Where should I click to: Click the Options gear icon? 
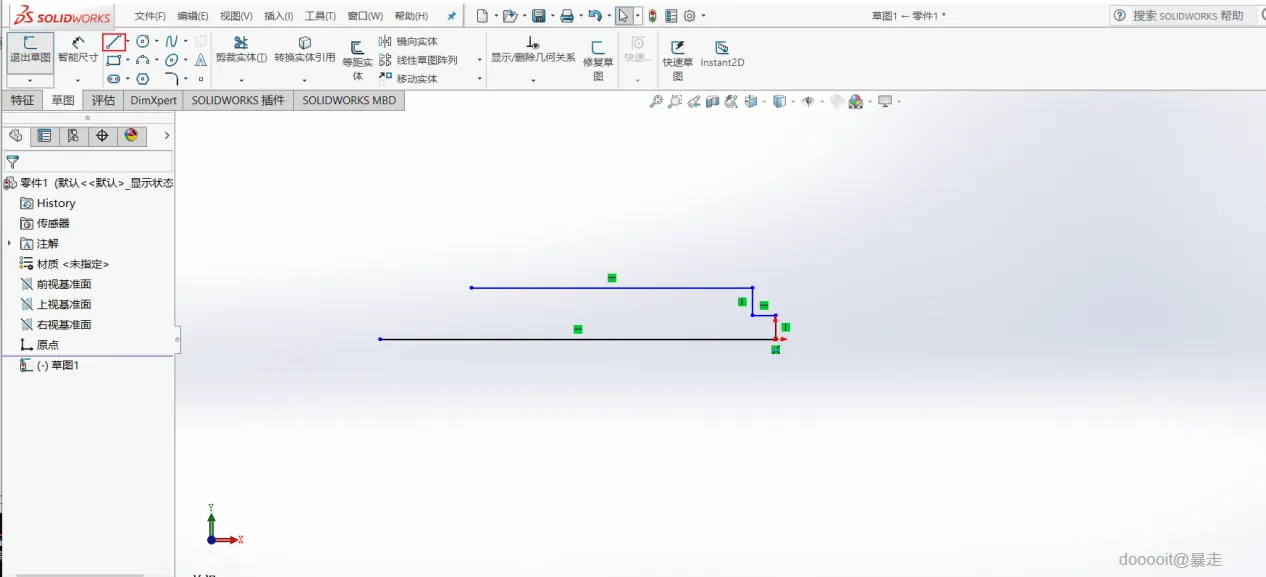tap(689, 16)
